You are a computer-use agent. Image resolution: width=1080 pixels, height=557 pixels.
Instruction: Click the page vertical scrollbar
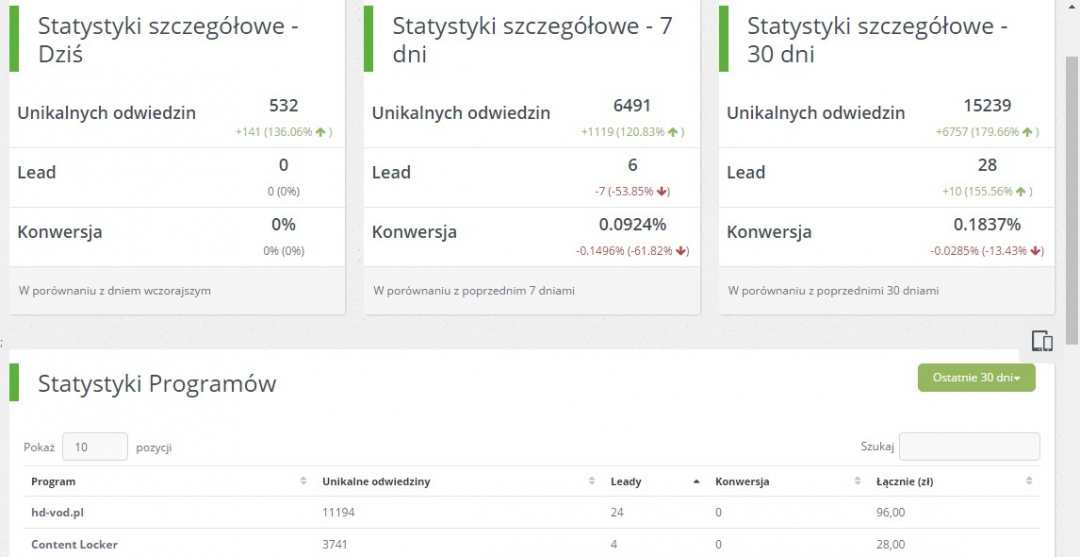point(1071,200)
